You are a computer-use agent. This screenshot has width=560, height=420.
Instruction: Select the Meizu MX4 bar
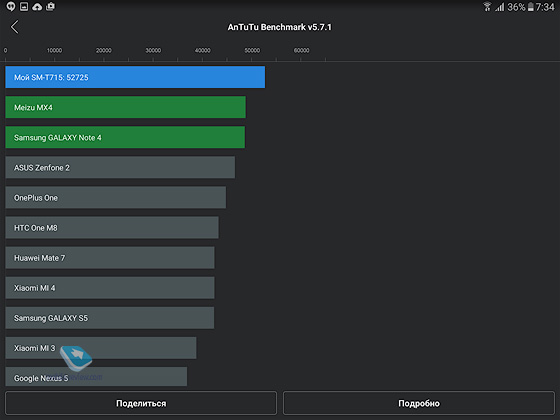[x=125, y=107]
